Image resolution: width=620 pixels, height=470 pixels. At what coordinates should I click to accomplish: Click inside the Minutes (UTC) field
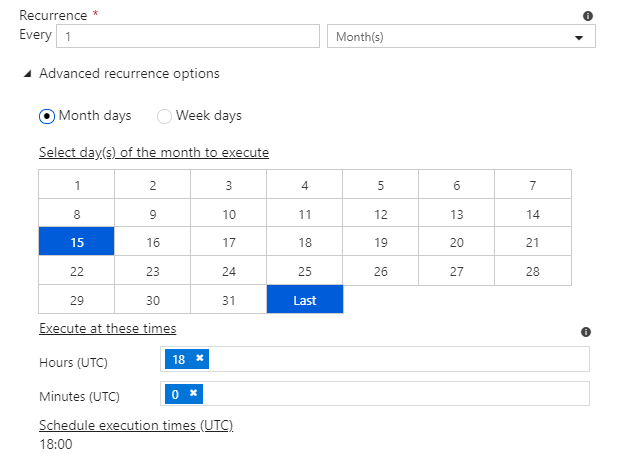point(400,394)
